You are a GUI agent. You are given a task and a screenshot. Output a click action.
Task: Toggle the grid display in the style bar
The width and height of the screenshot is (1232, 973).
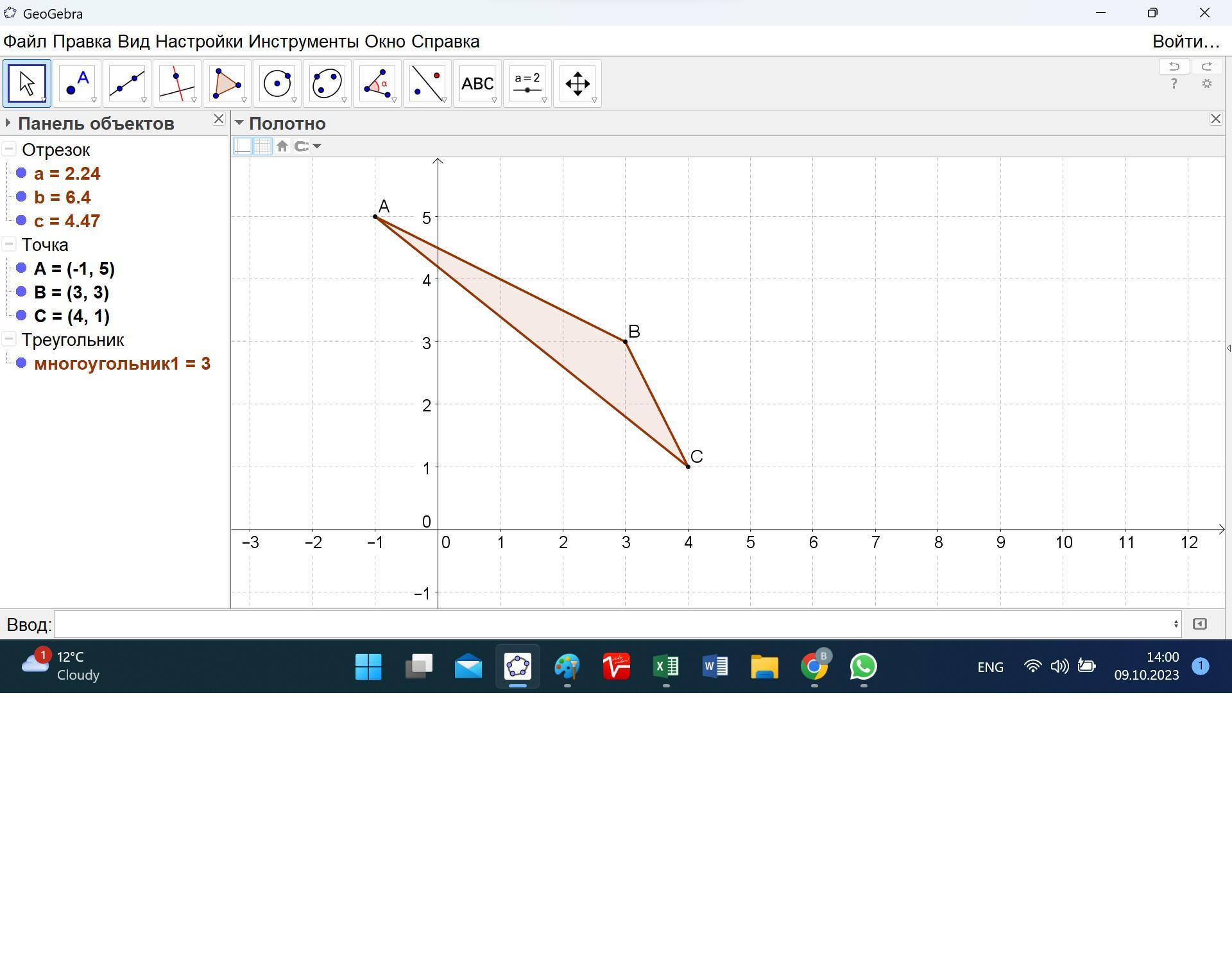[262, 146]
